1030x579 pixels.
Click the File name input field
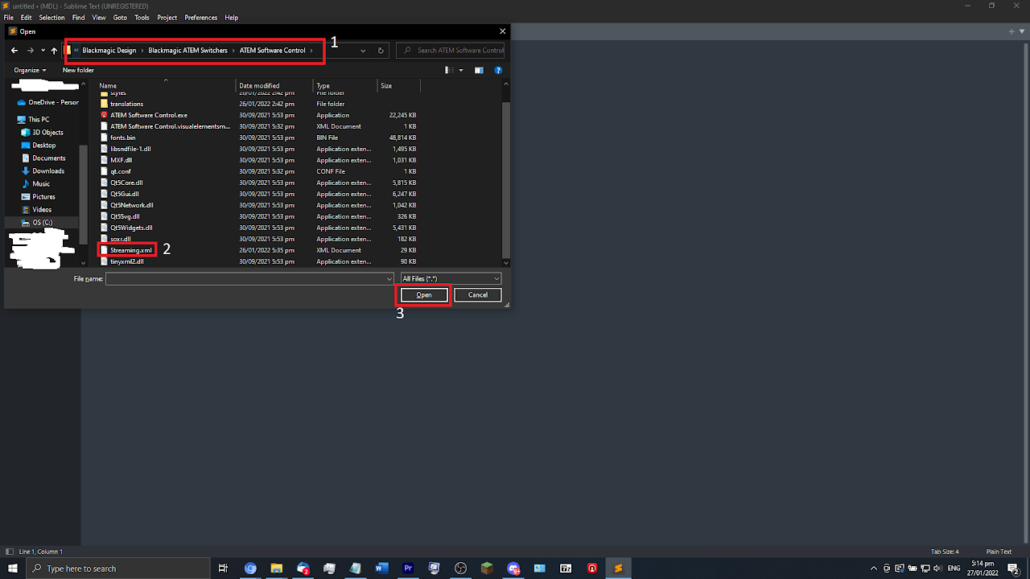248,279
